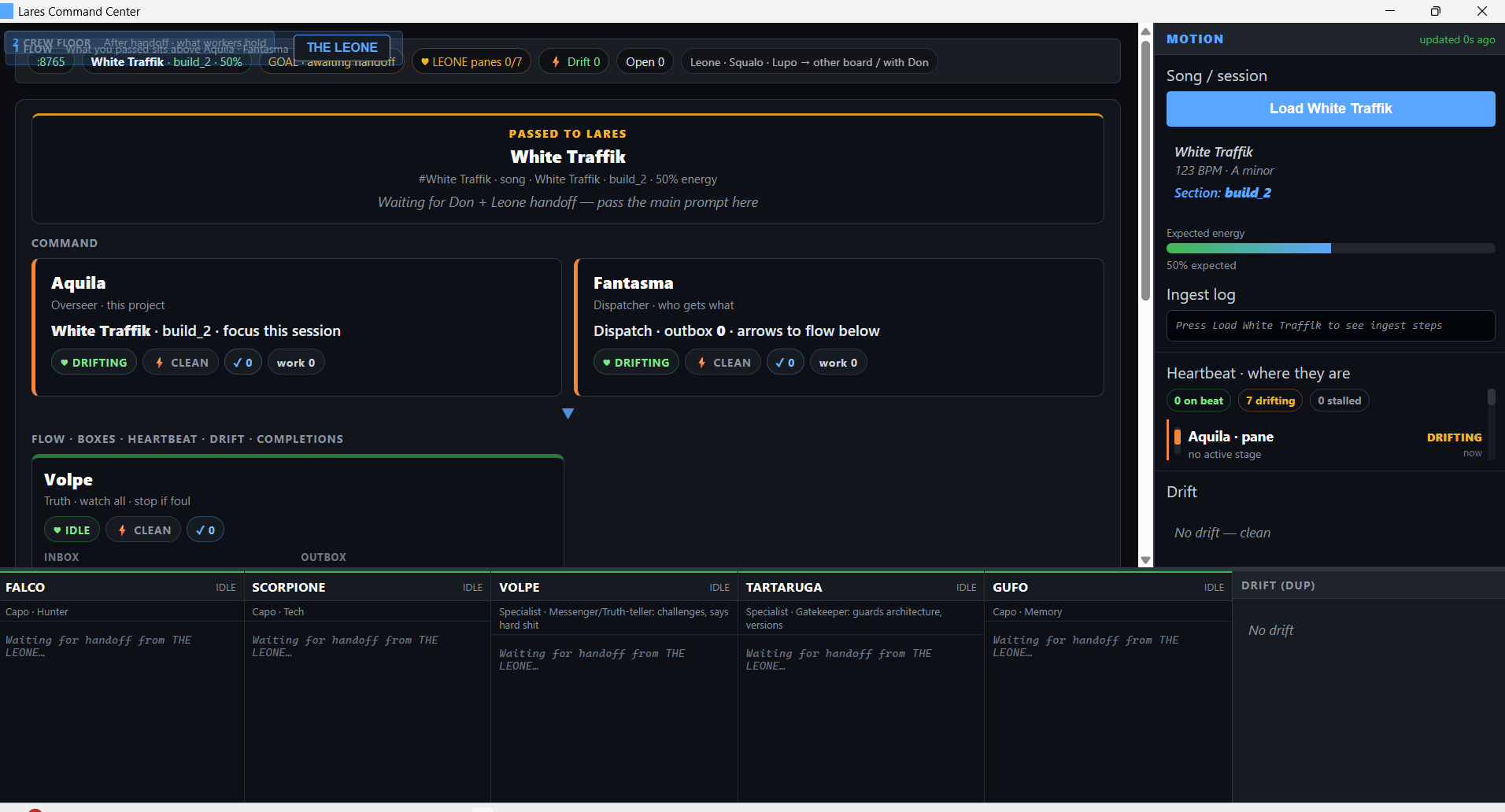Click the Expected energy progress bar
The width and height of the screenshot is (1505, 812).
point(1330,249)
